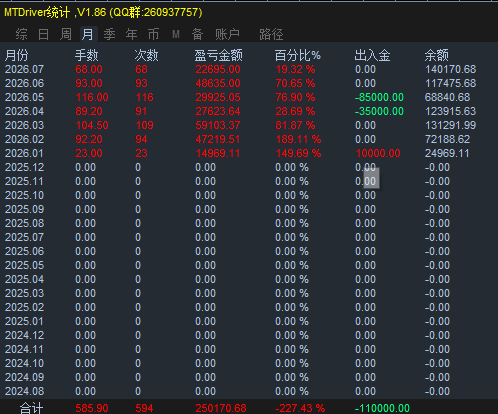Screen dimensions: 498x414
Task: Switch to the 币 currency tab
Action: [153, 34]
